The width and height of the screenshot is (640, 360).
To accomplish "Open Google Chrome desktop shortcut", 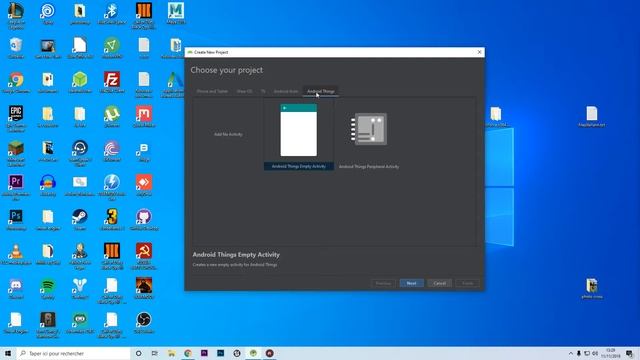I will (16, 82).
